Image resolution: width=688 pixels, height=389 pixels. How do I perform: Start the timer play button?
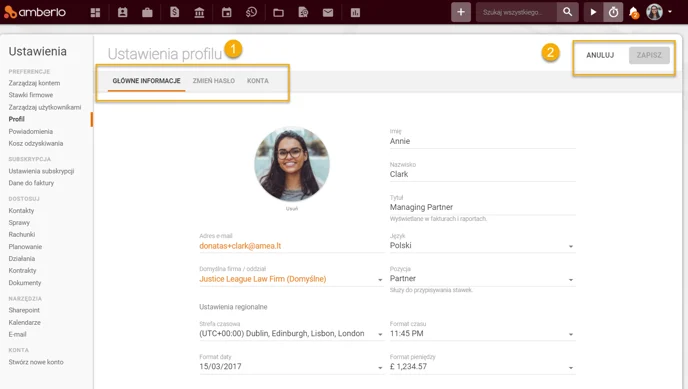click(x=593, y=12)
